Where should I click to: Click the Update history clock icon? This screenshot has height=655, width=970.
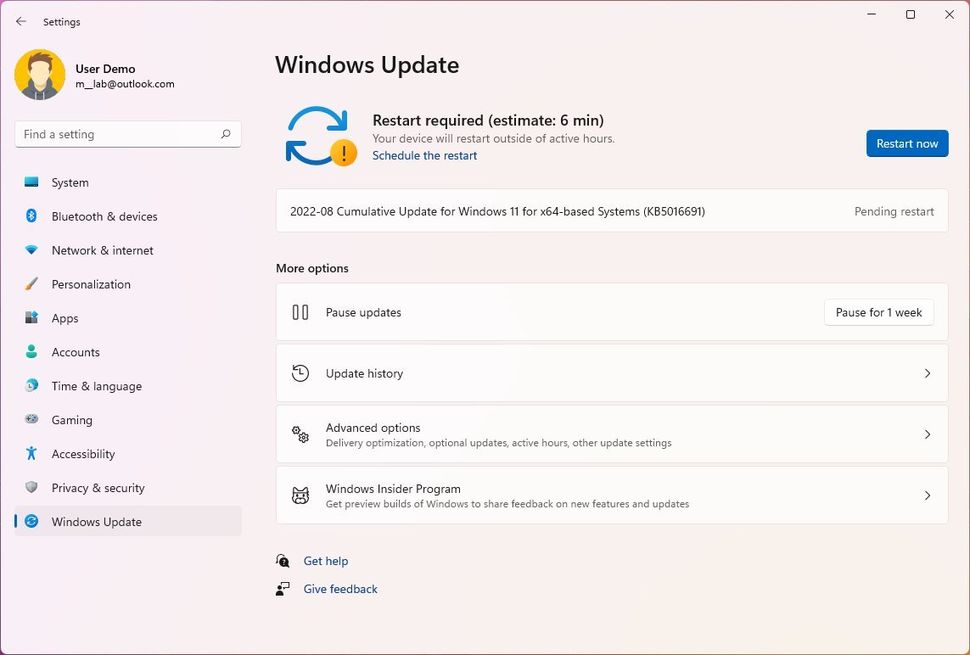(x=300, y=372)
